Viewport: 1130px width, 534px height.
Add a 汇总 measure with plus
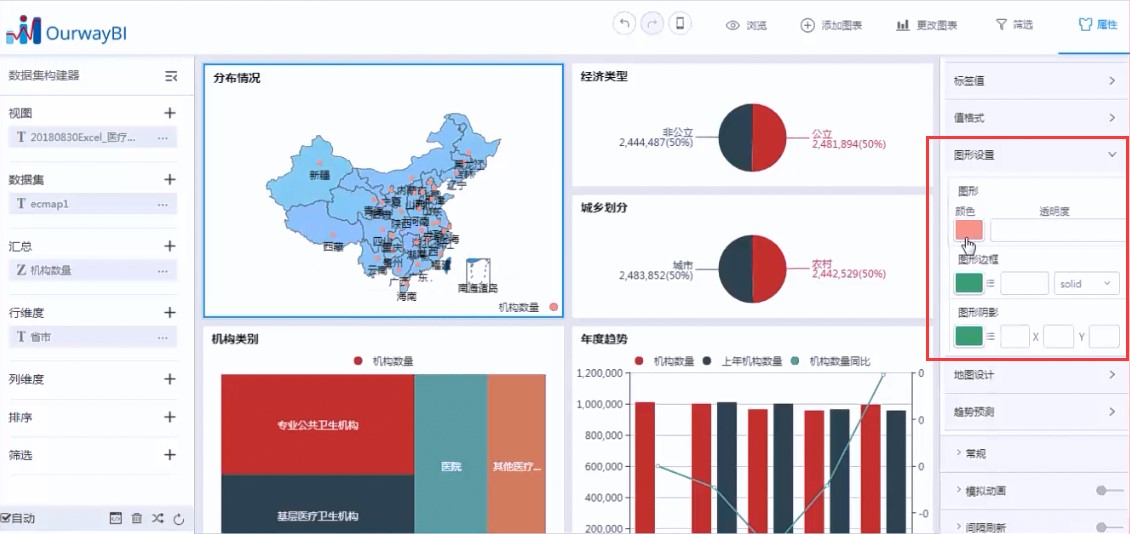(170, 246)
